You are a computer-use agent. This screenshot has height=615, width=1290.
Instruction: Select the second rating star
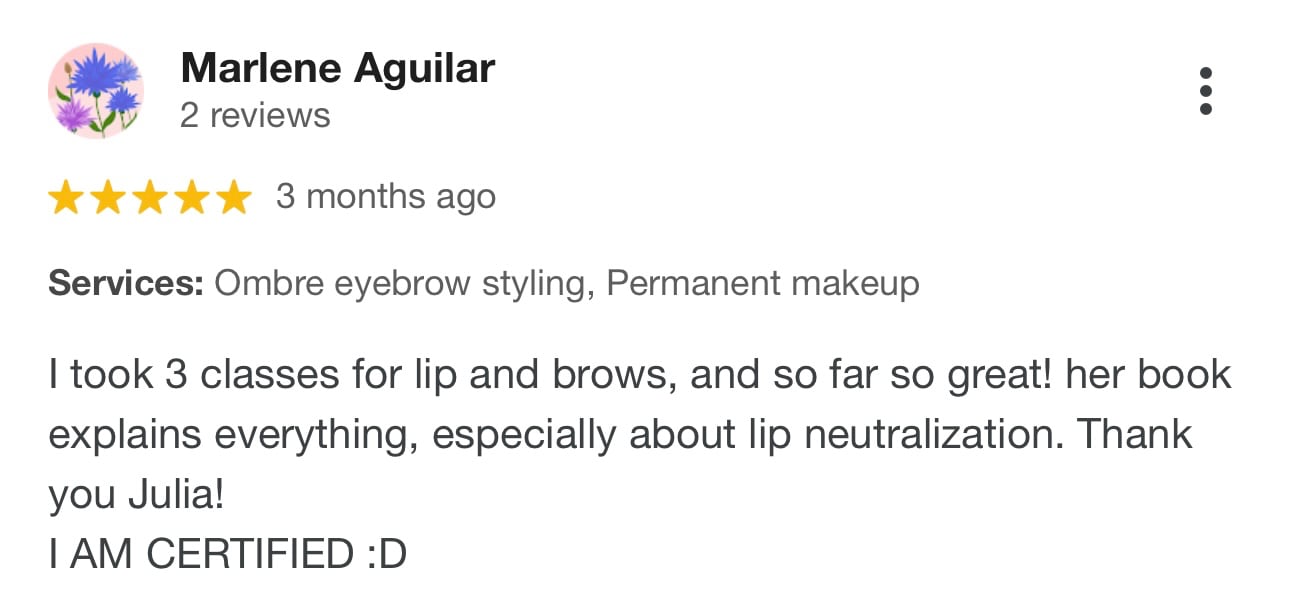107,198
